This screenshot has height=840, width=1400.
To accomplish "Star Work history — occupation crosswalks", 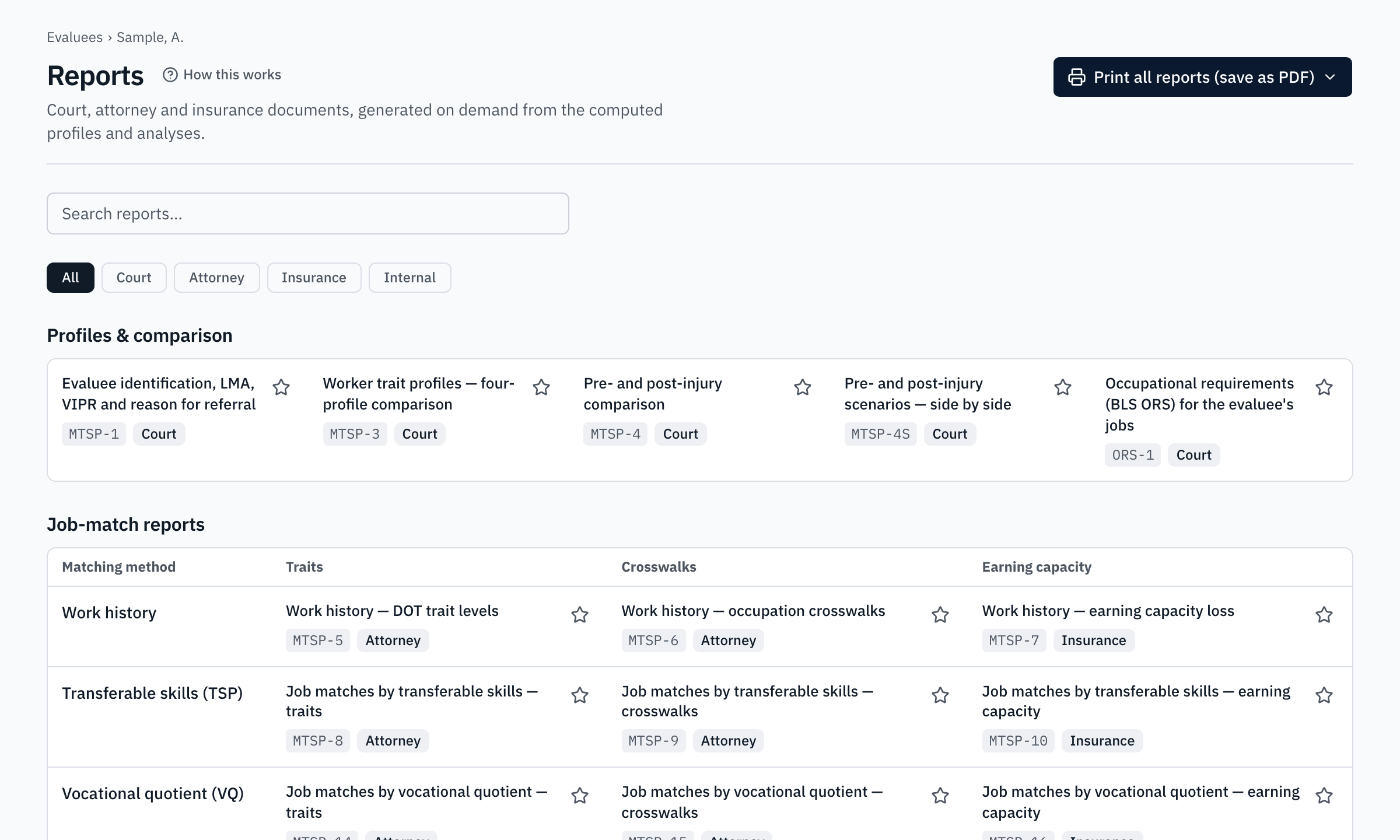I will pos(940,615).
